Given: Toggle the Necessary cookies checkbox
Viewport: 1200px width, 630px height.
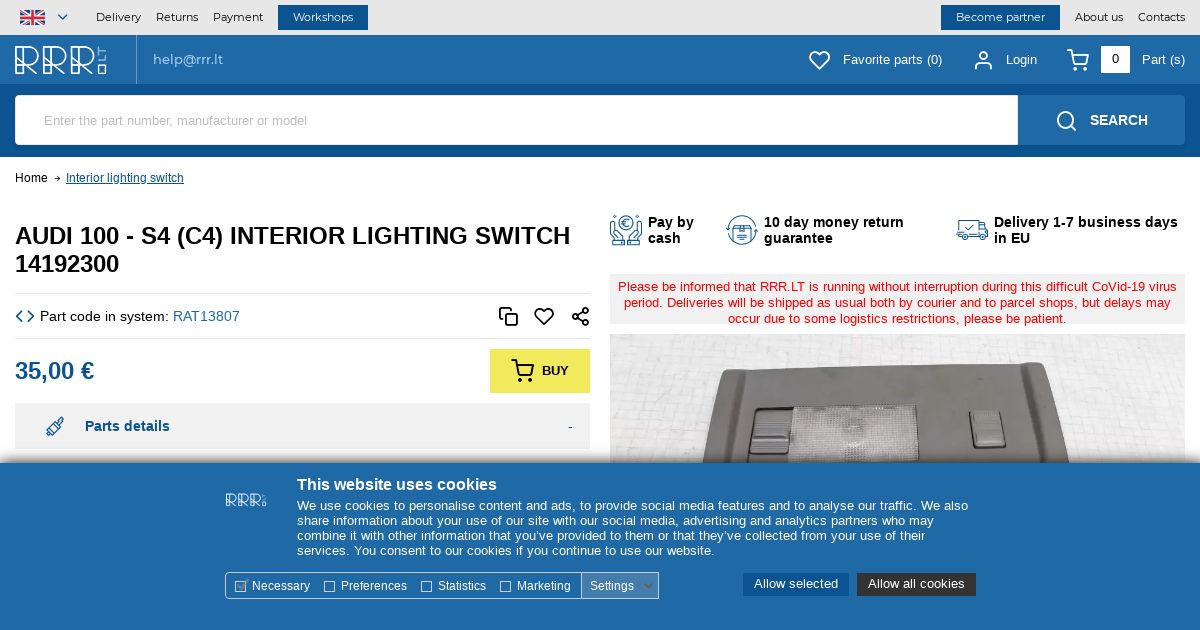Looking at the screenshot, I should coord(241,586).
